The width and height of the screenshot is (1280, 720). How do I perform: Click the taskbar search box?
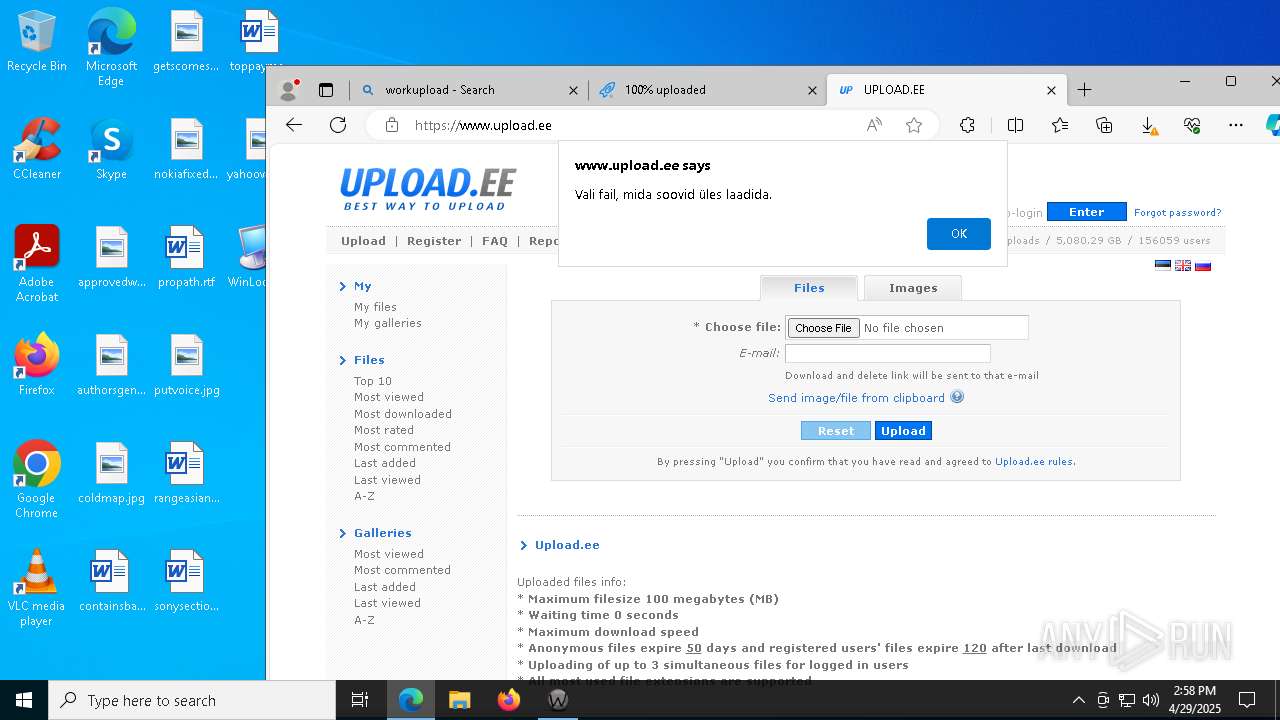click(x=192, y=700)
